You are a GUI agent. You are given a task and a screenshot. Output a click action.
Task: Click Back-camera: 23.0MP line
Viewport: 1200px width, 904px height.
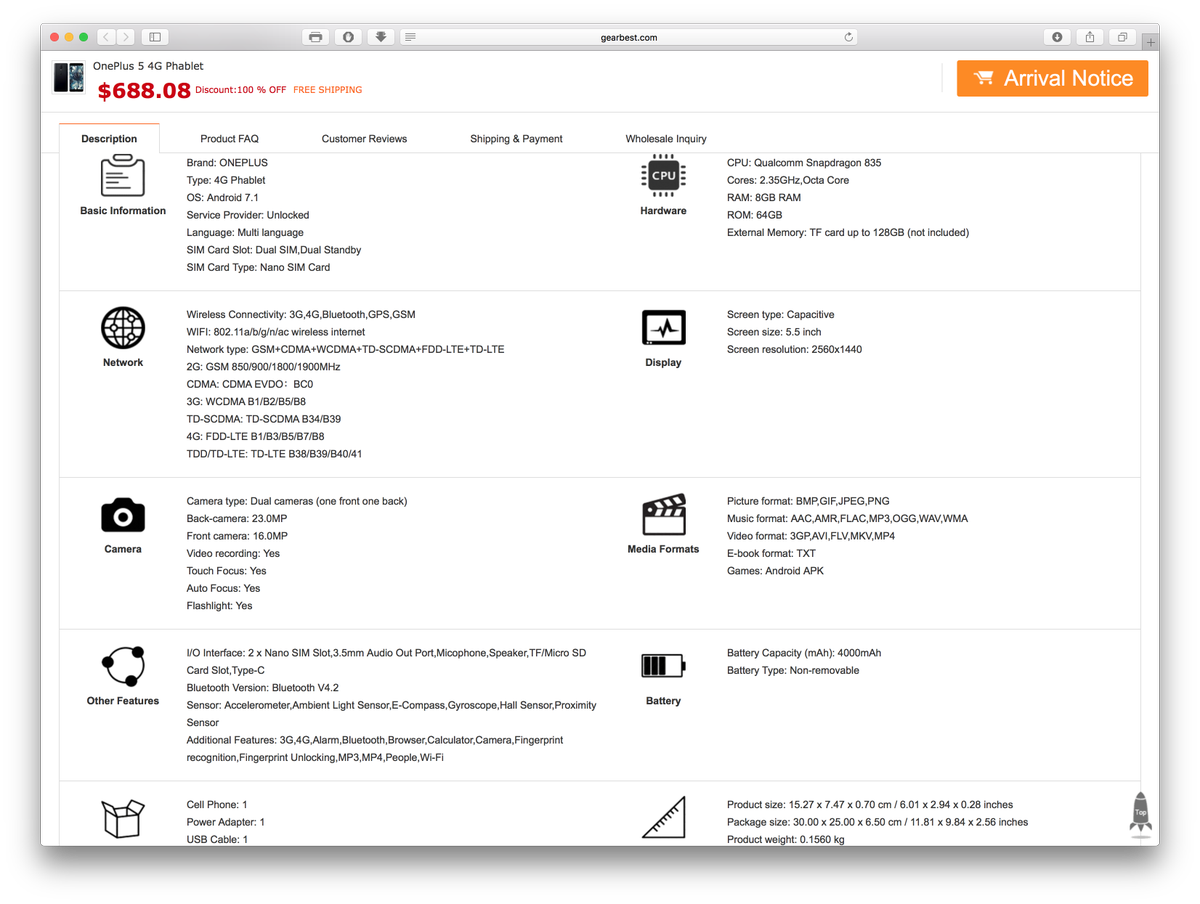[x=237, y=519]
